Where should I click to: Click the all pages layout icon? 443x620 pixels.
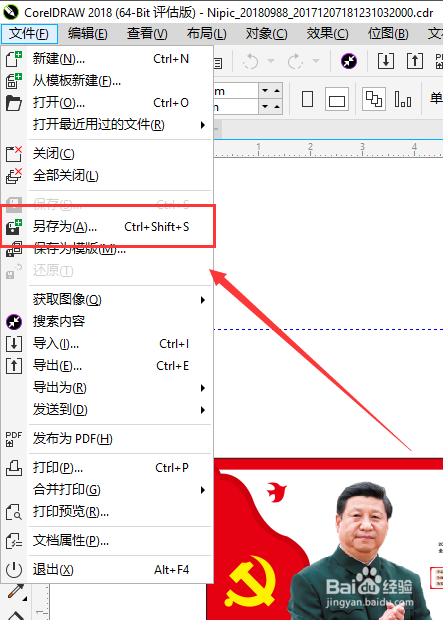374,99
